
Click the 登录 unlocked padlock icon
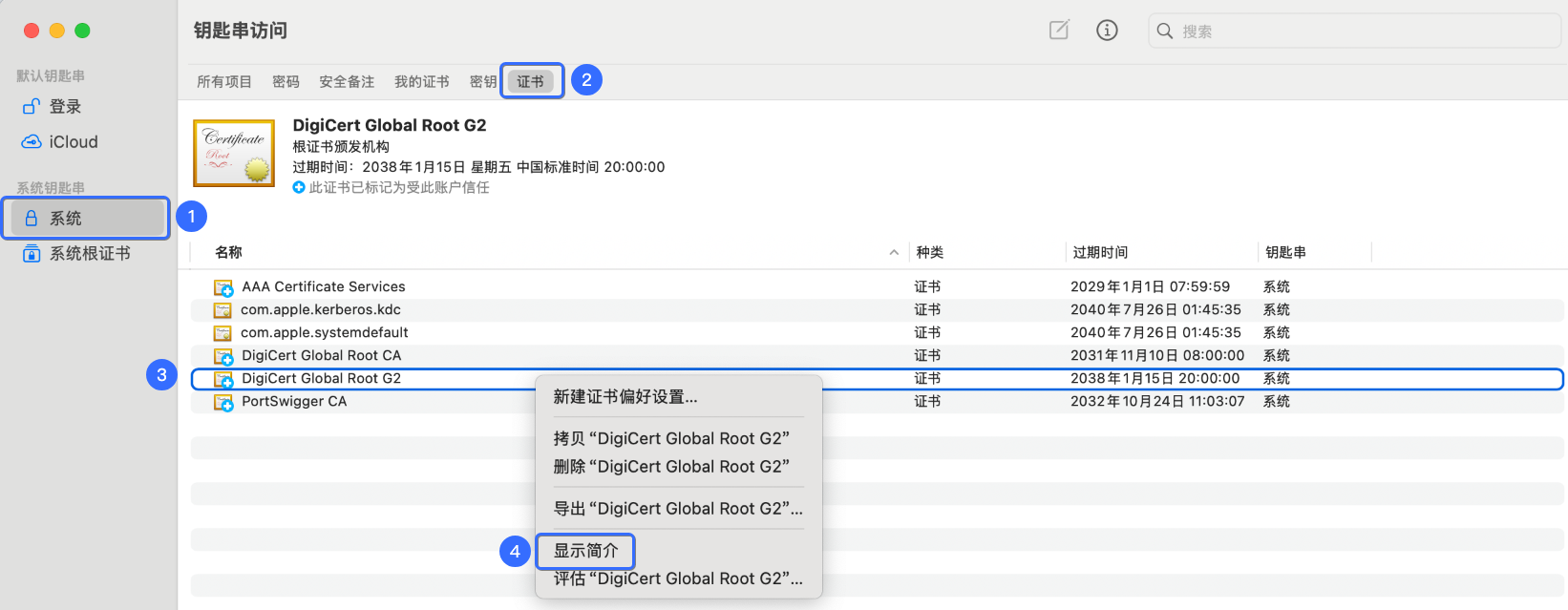coord(32,107)
